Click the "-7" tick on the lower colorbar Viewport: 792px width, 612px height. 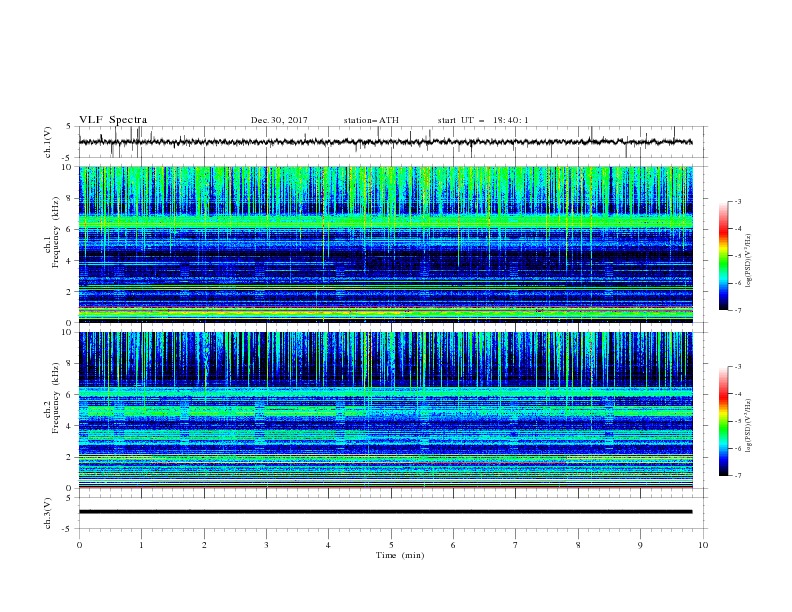(x=737, y=475)
